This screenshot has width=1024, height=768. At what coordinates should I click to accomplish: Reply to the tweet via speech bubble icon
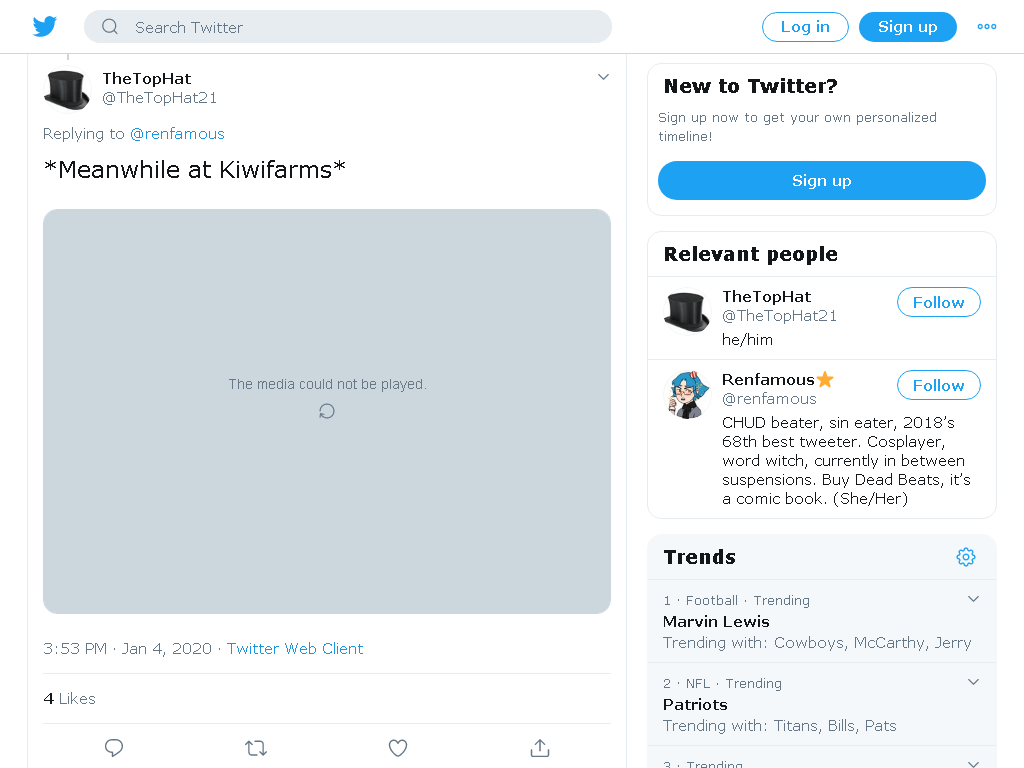(114, 748)
